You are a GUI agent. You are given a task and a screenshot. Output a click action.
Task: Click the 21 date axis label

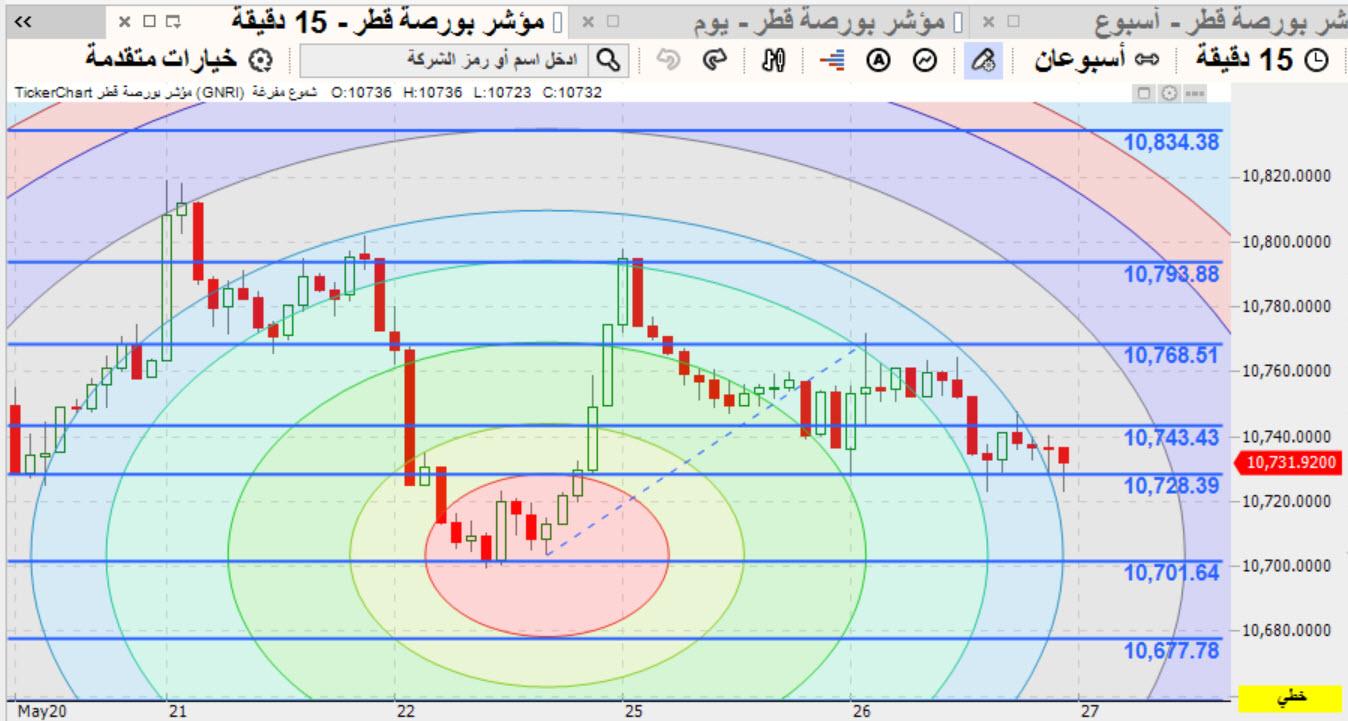pos(179,711)
